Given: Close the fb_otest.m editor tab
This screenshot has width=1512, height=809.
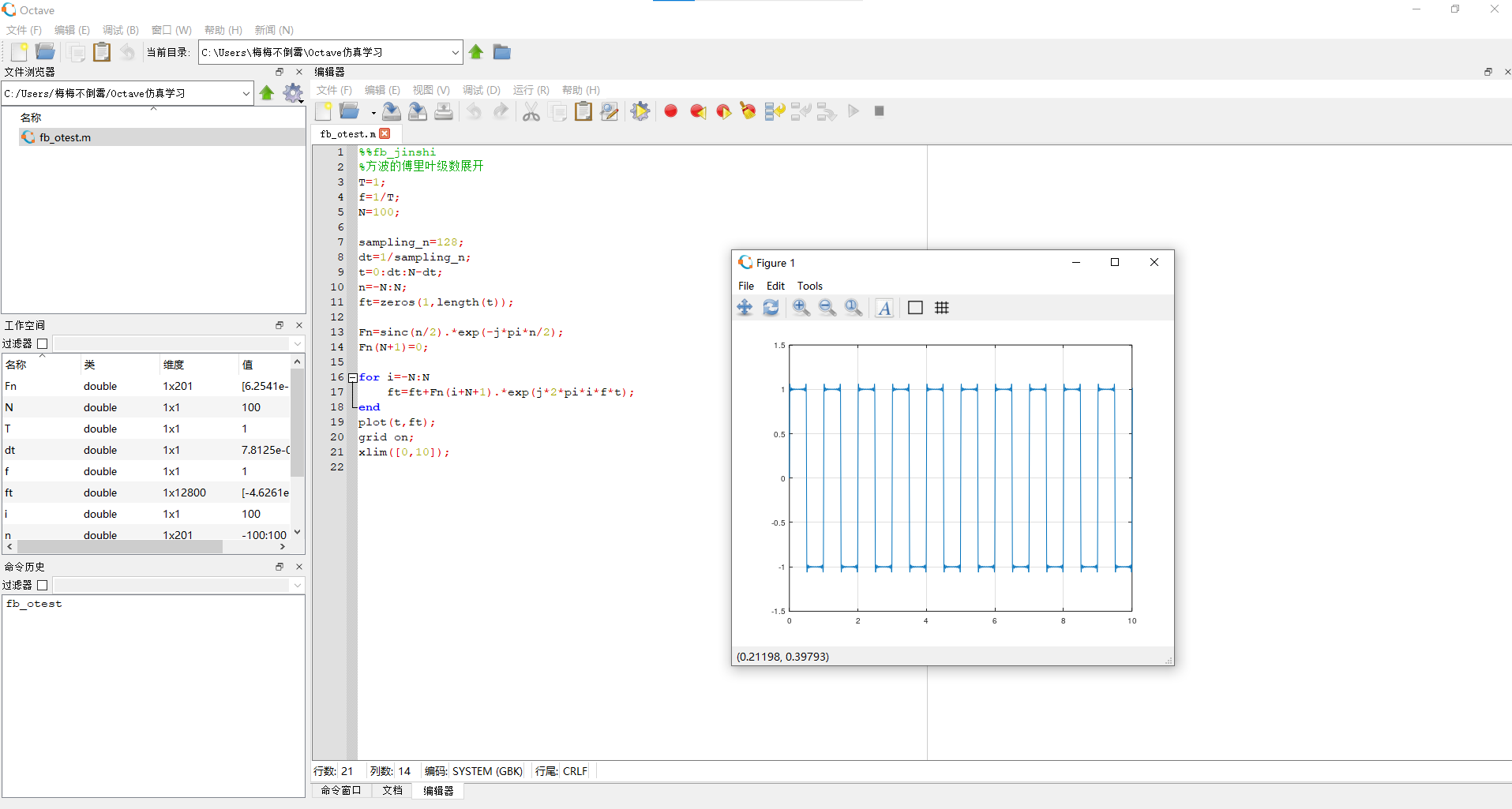Looking at the screenshot, I should click(385, 133).
